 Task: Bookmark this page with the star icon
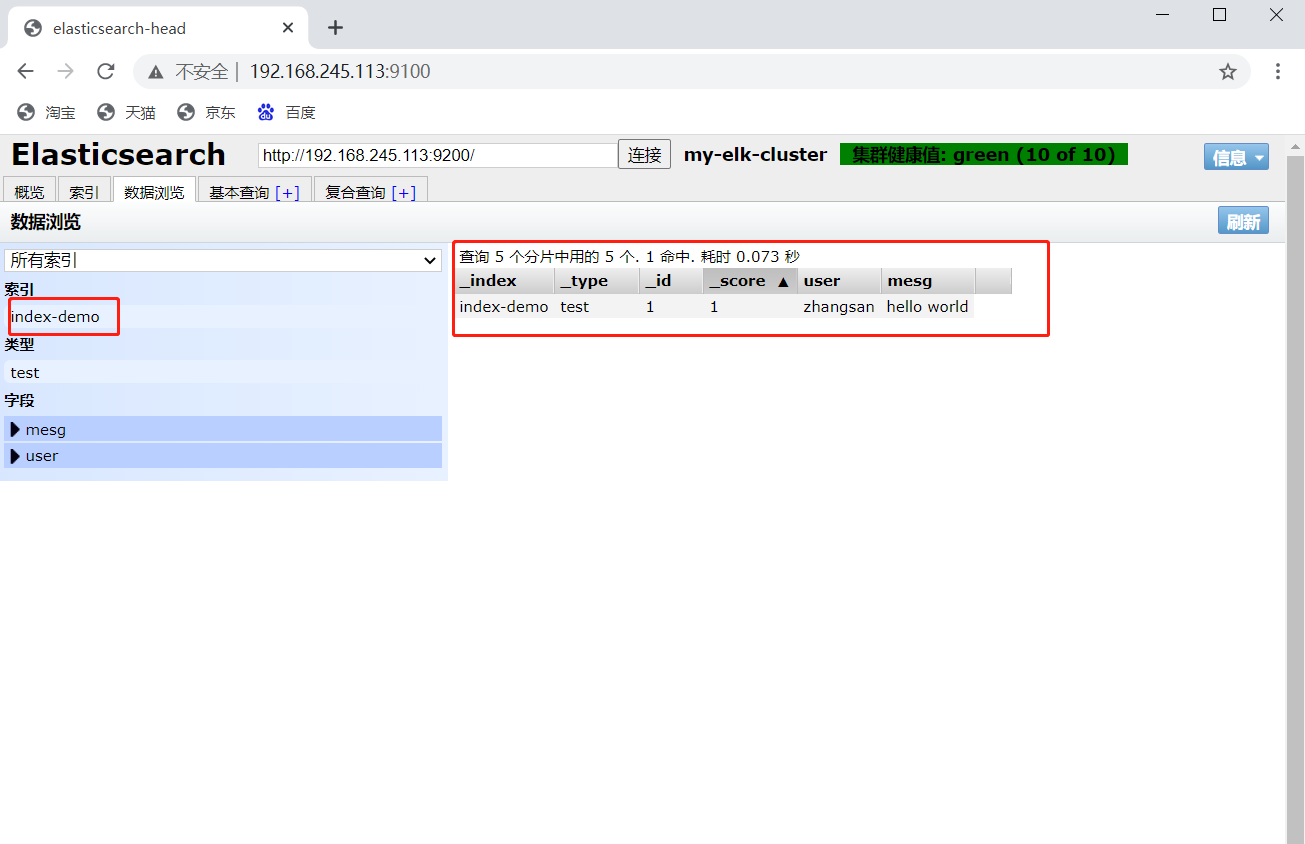[x=1228, y=71]
